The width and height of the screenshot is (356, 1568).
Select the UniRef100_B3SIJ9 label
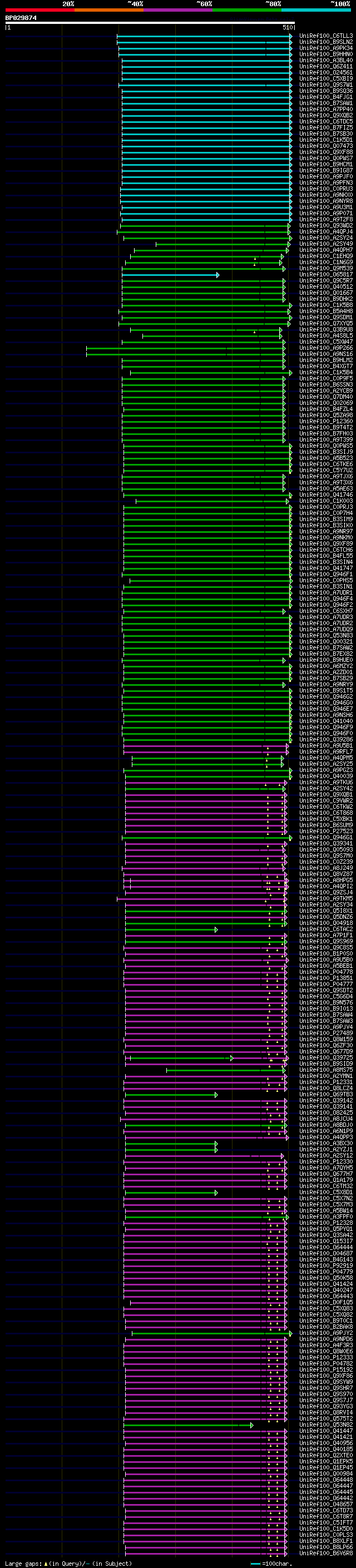pos(325,452)
